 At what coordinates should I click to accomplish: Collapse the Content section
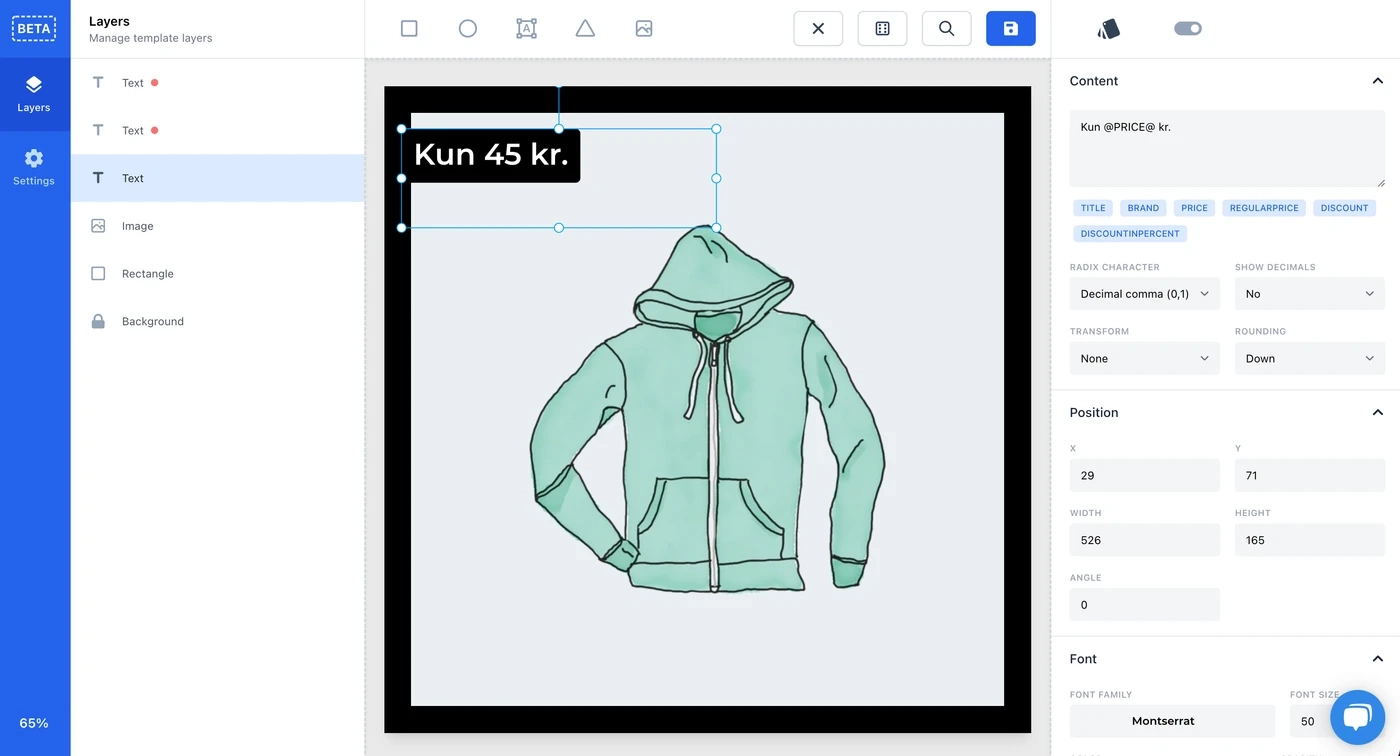[x=1377, y=81]
